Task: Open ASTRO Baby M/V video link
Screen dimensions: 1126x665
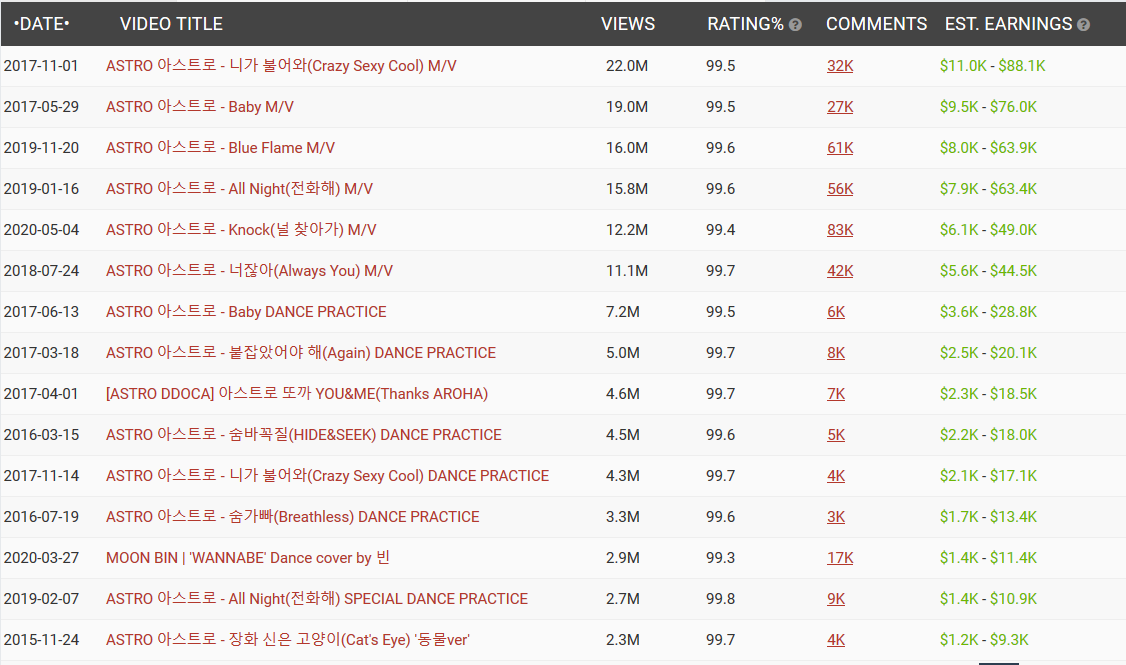Action: (x=200, y=106)
